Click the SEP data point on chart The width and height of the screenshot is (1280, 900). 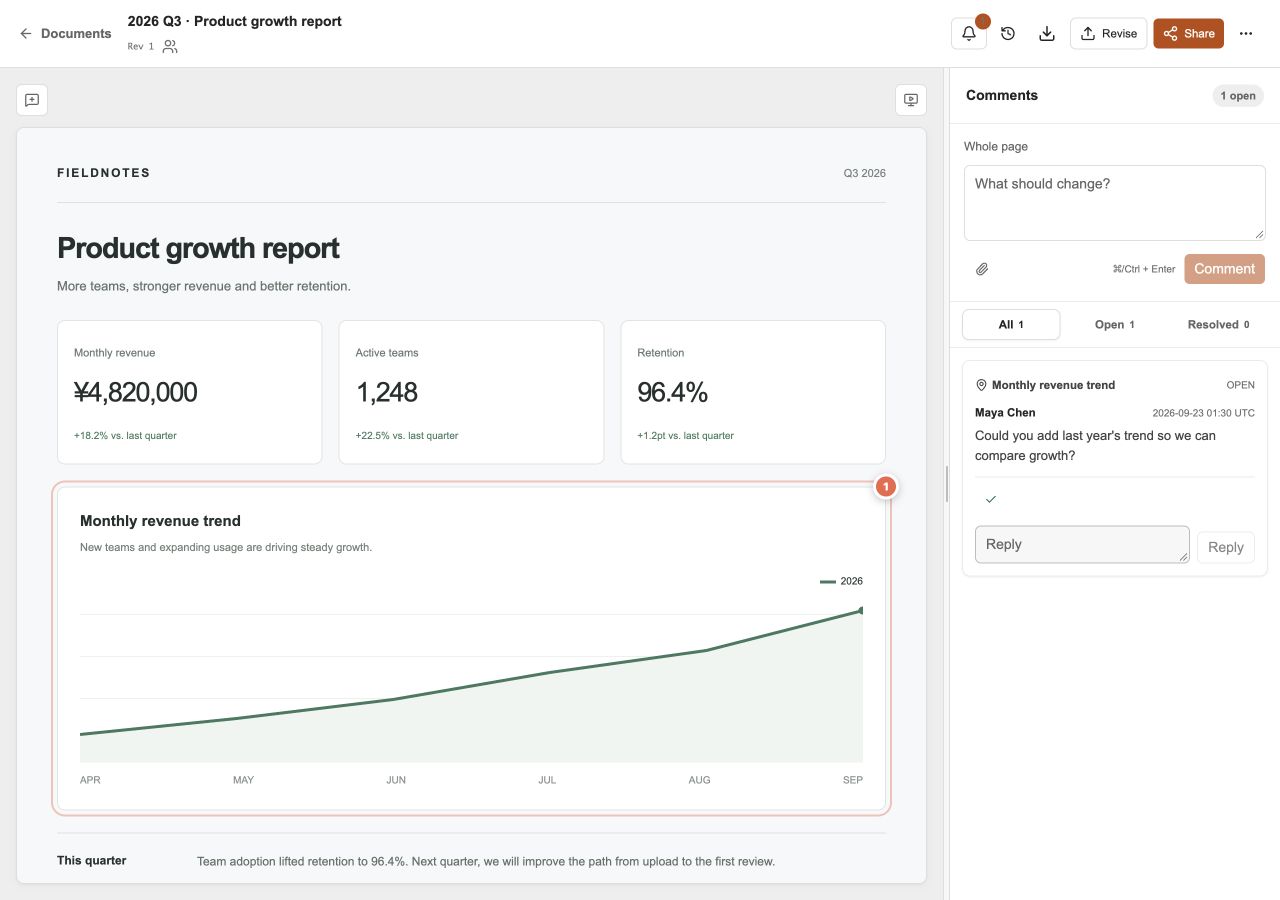pos(860,610)
